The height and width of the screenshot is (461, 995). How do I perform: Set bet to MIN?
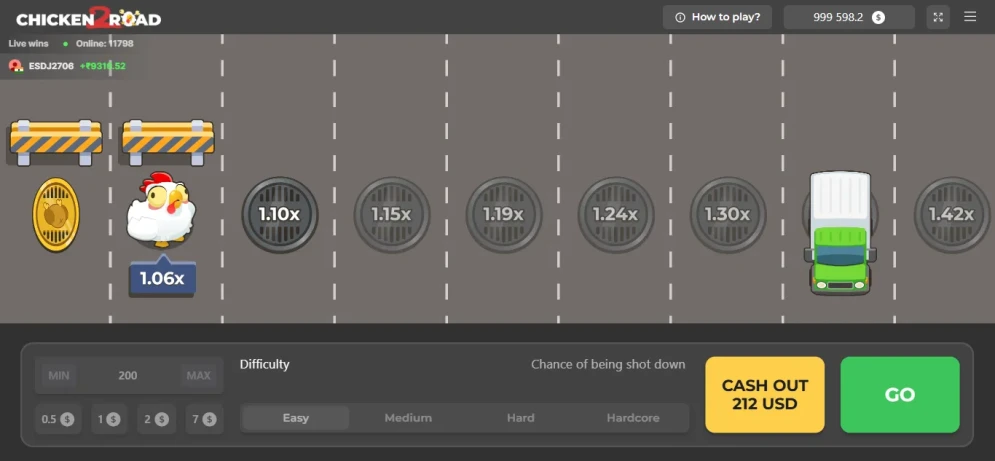59,376
